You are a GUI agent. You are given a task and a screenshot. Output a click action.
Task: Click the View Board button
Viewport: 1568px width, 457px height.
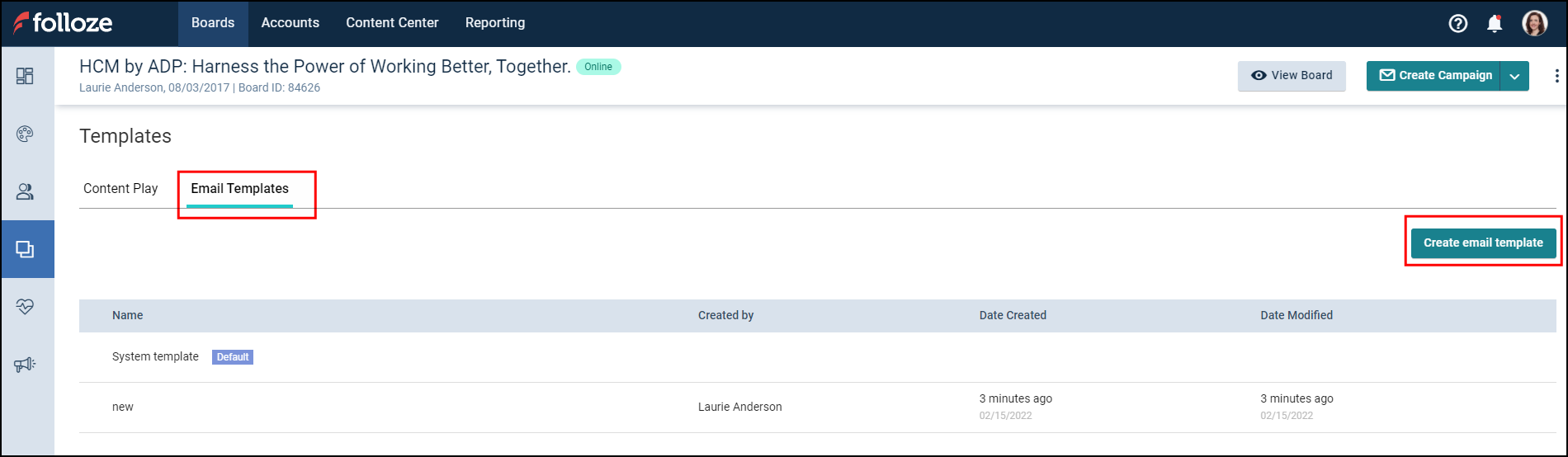coord(1292,76)
